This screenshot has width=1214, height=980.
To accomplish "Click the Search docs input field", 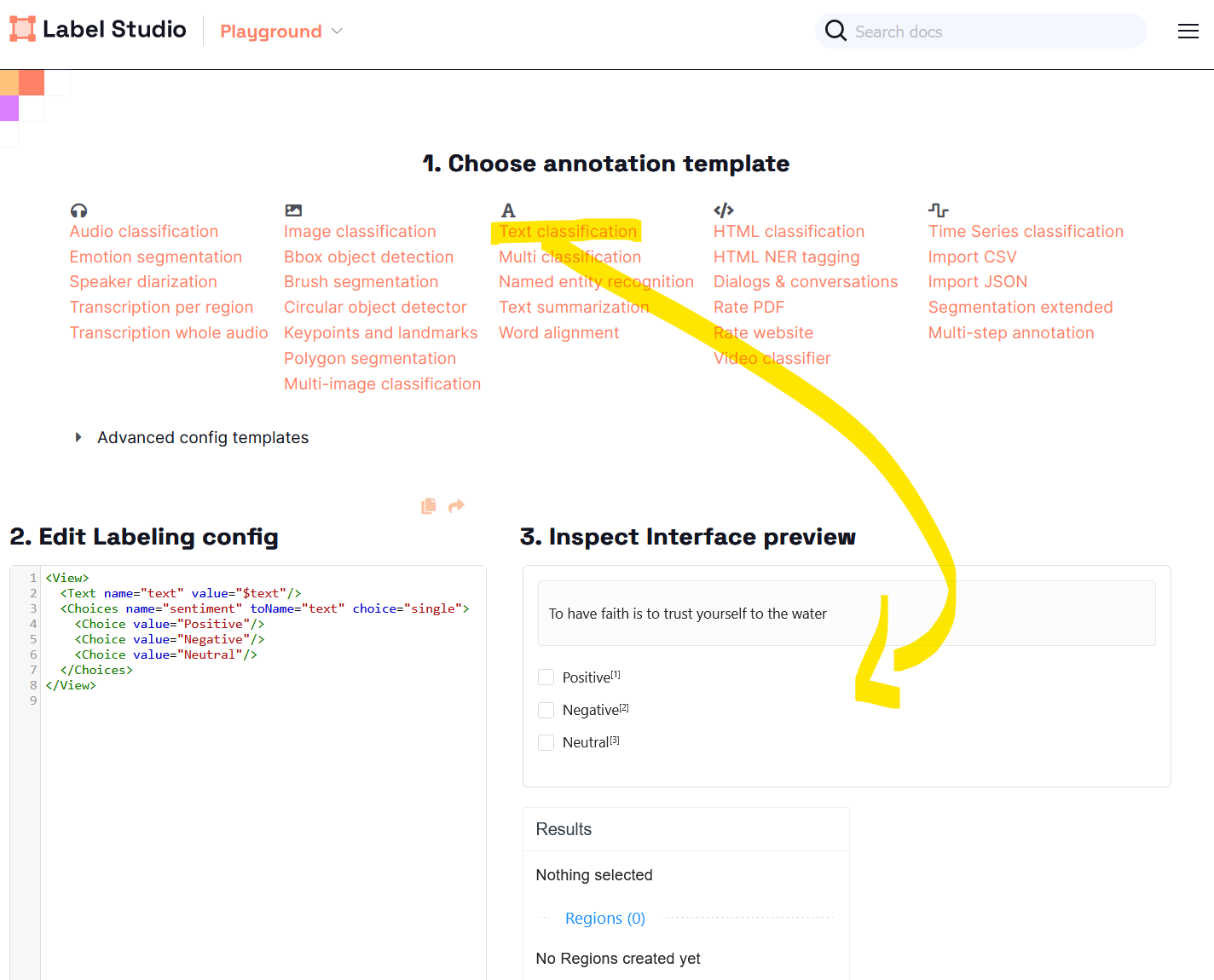I will tap(993, 32).
